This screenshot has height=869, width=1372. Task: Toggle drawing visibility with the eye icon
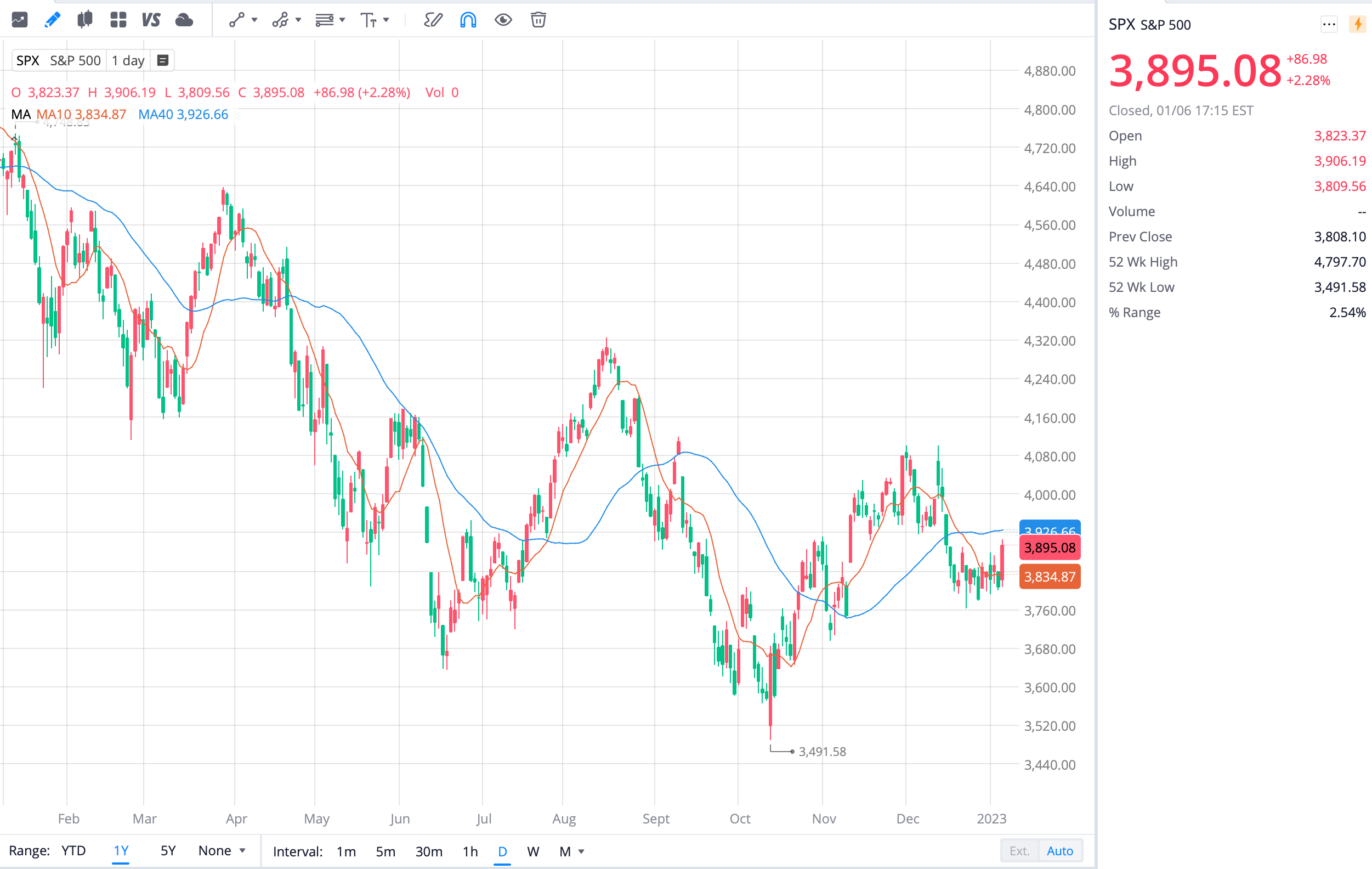click(503, 20)
